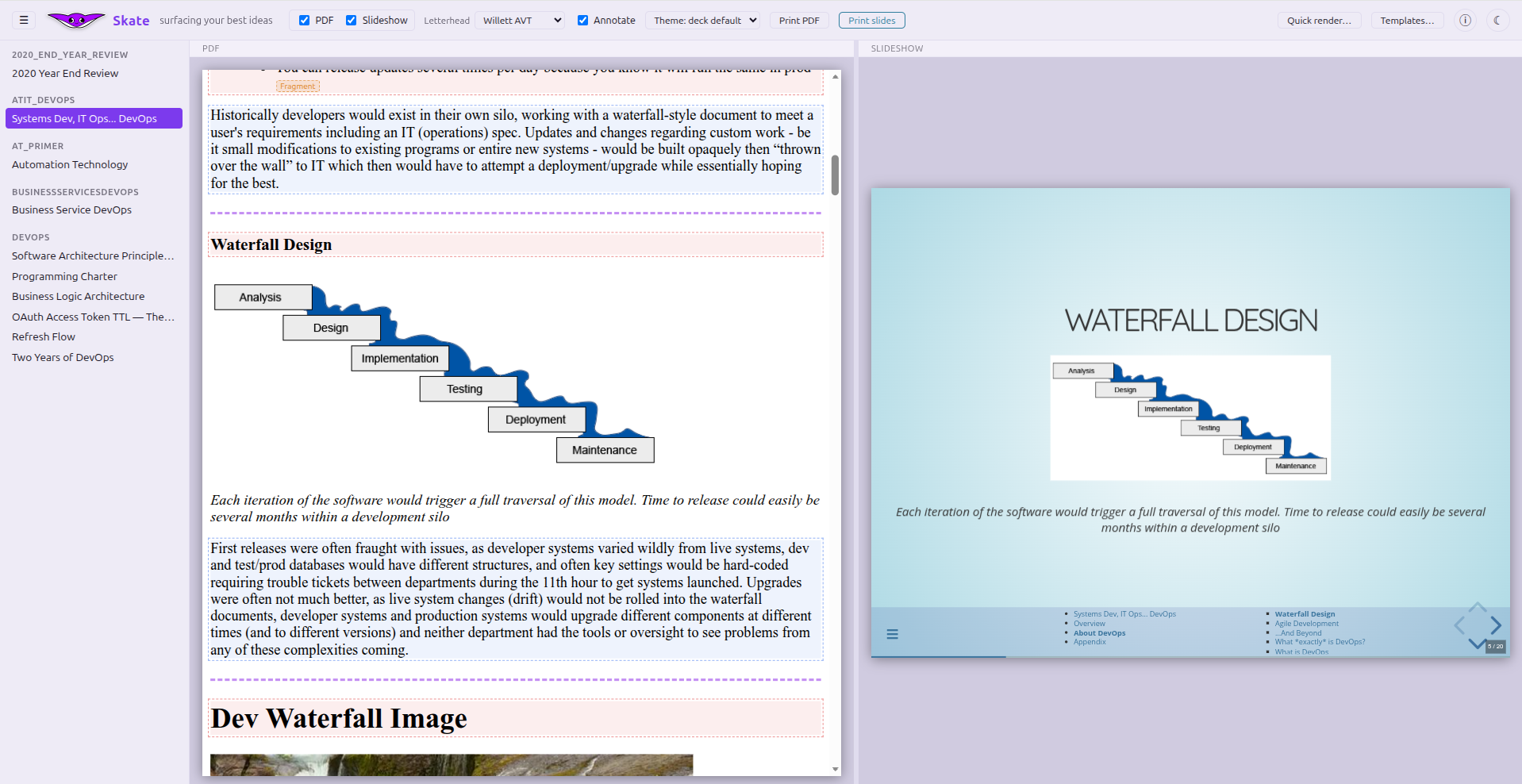Go to the What *exactly* is DevOps? link
Screen dimensions: 1522x784
(1320, 642)
